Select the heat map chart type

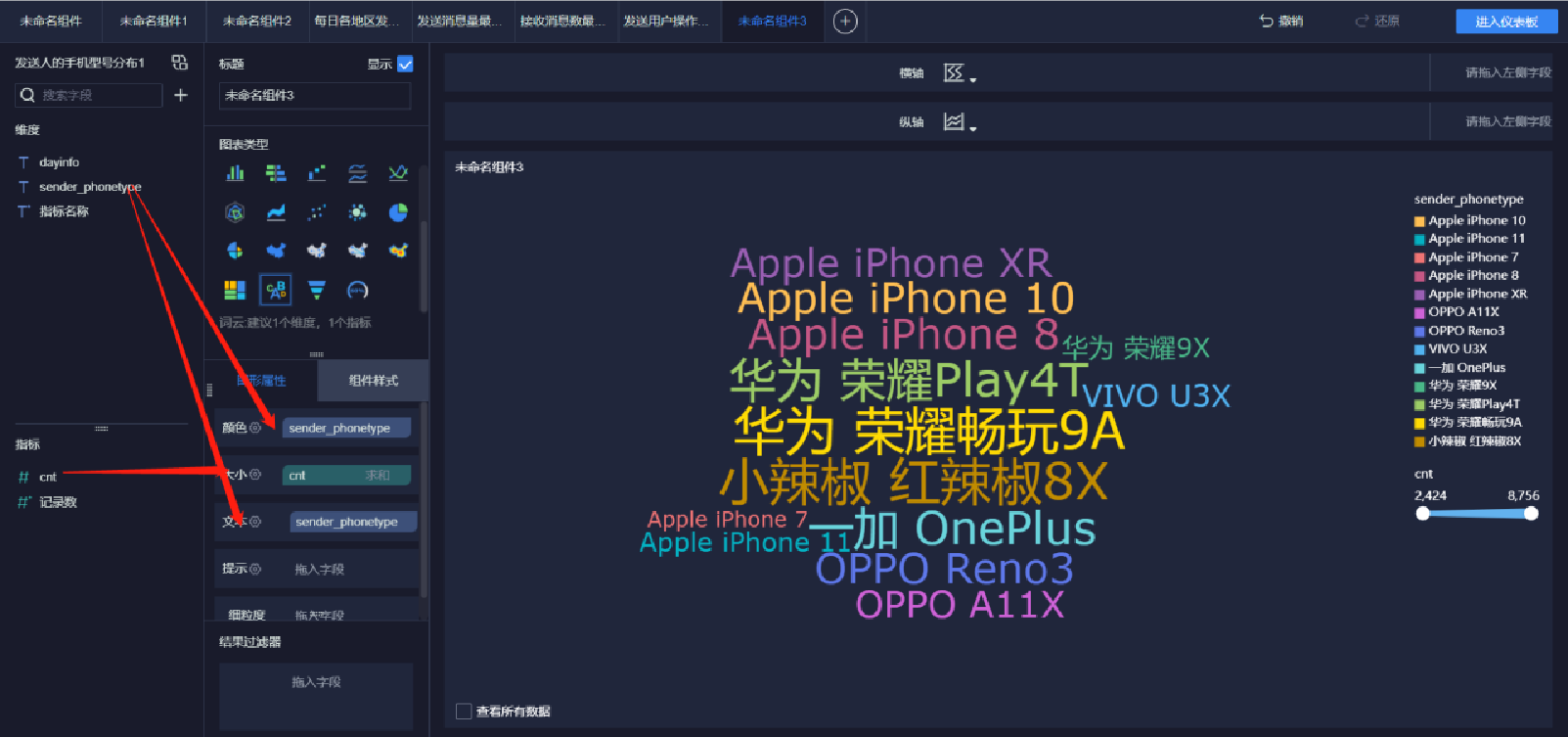pos(398,251)
